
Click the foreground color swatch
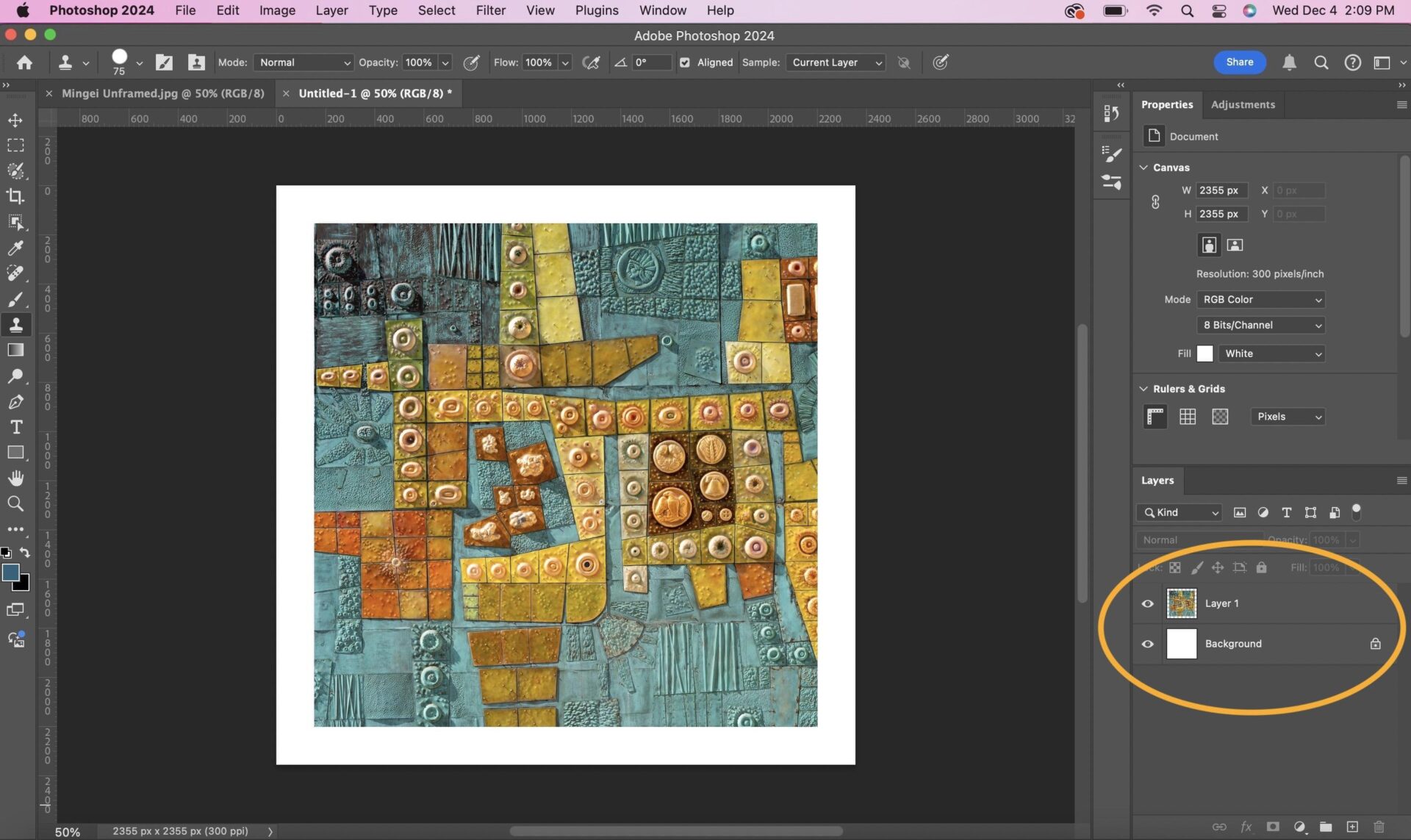click(10, 572)
